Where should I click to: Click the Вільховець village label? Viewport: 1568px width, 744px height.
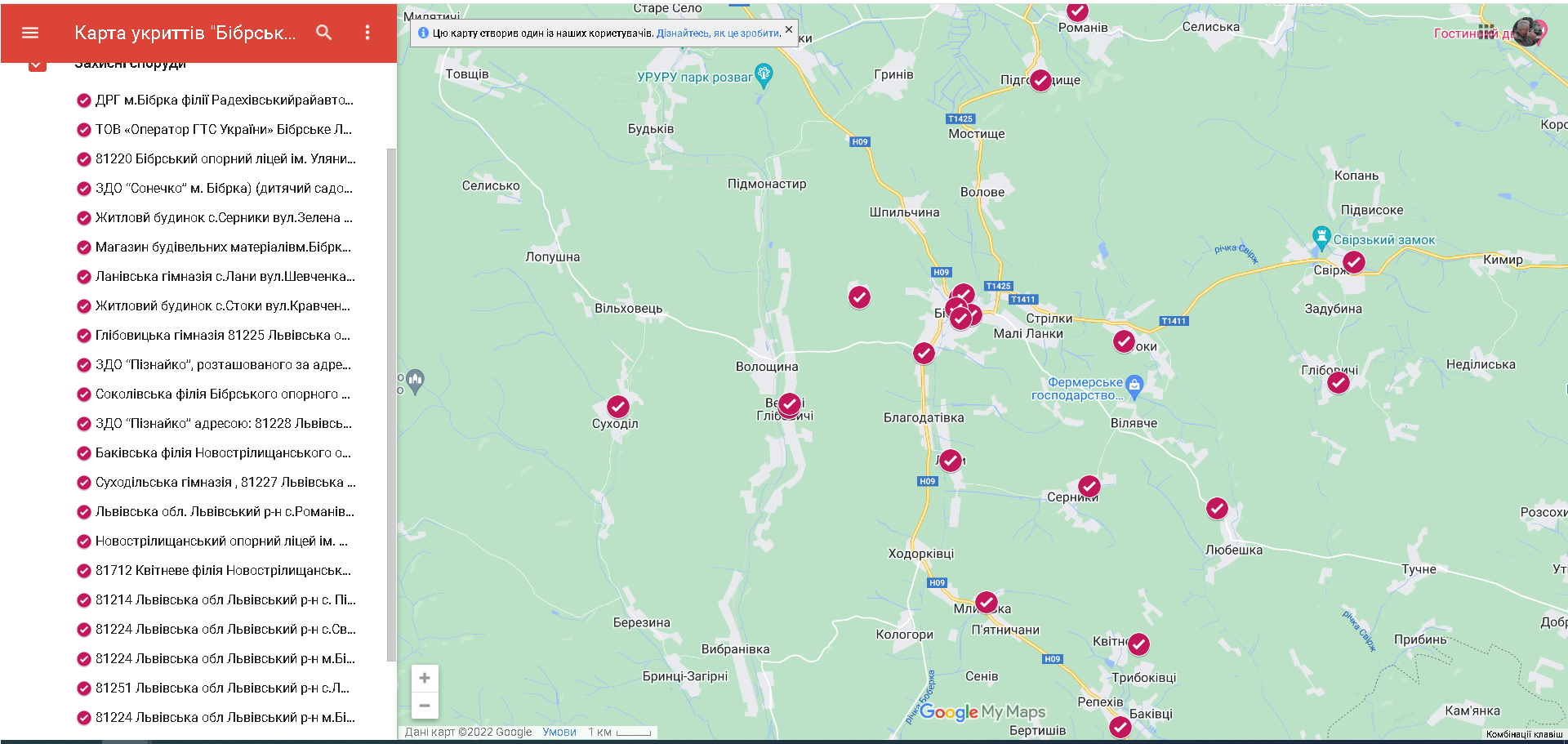click(629, 309)
